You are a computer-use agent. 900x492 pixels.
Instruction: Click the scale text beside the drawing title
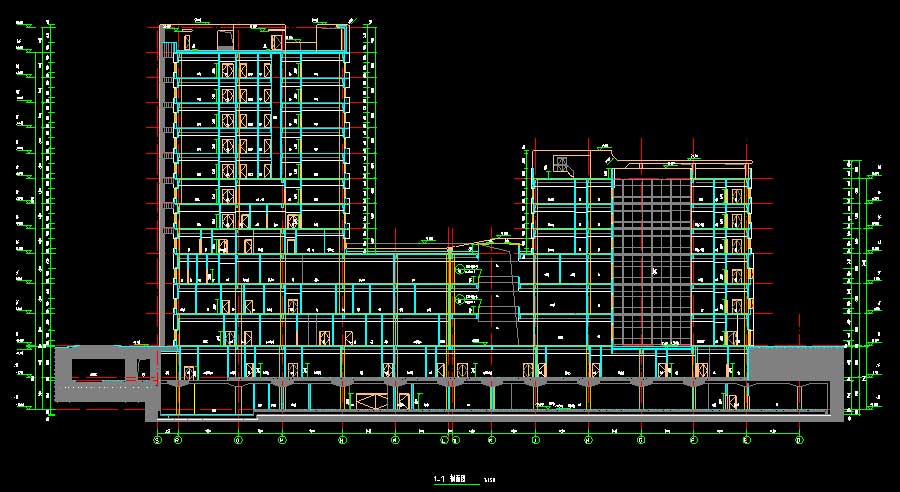click(489, 480)
